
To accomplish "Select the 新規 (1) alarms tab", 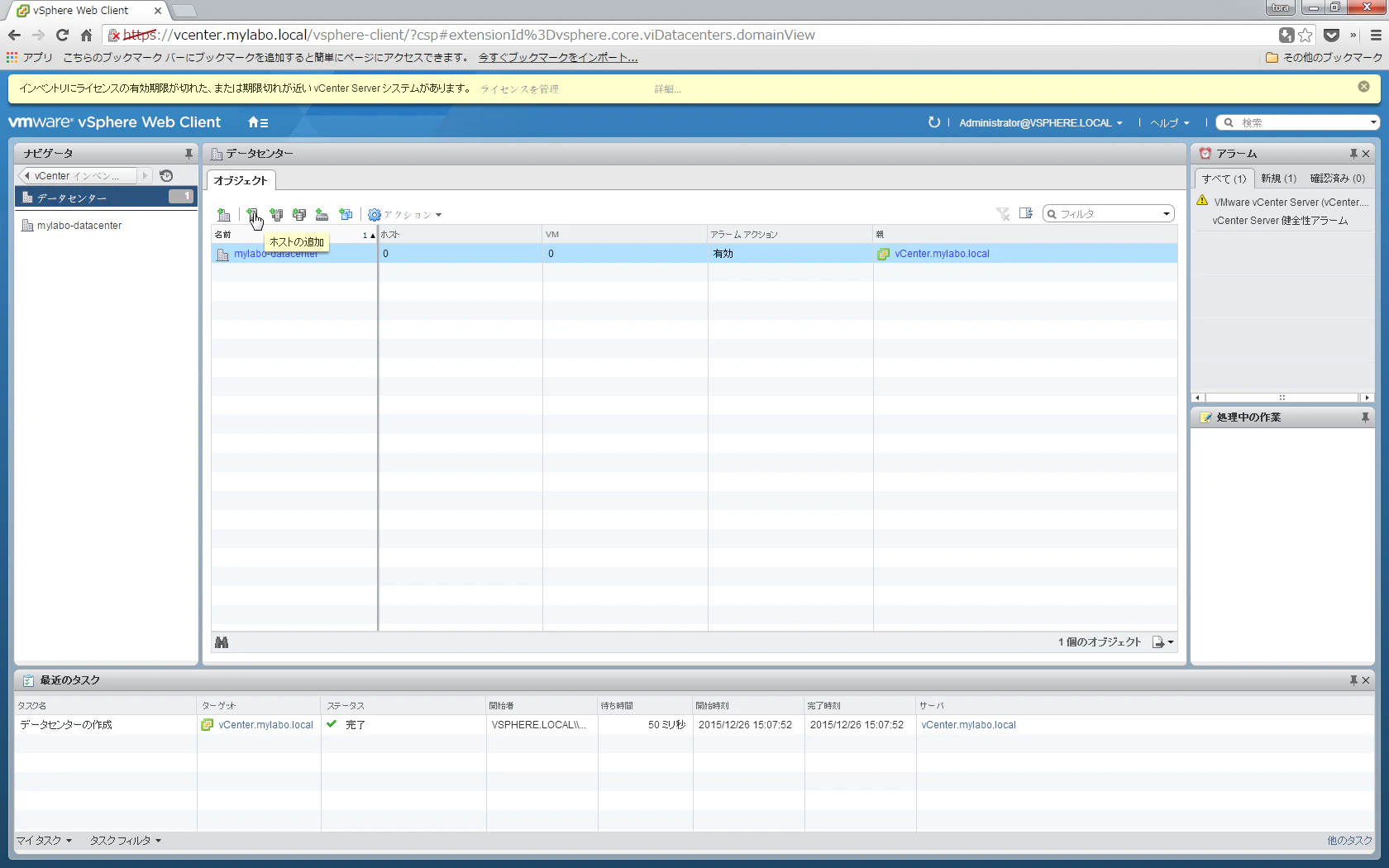I will (1278, 179).
